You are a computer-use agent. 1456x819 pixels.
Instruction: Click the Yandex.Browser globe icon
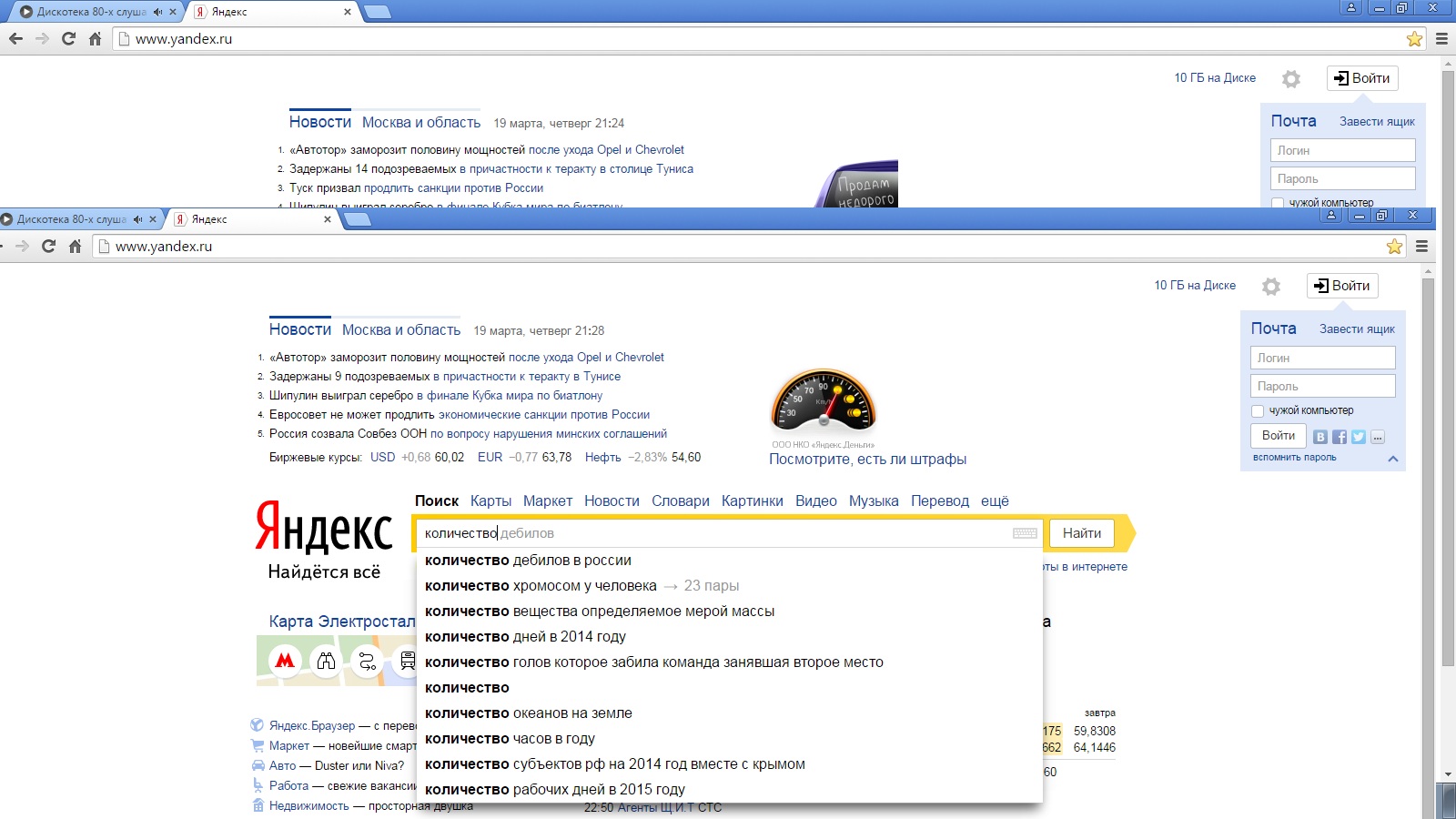tap(258, 725)
